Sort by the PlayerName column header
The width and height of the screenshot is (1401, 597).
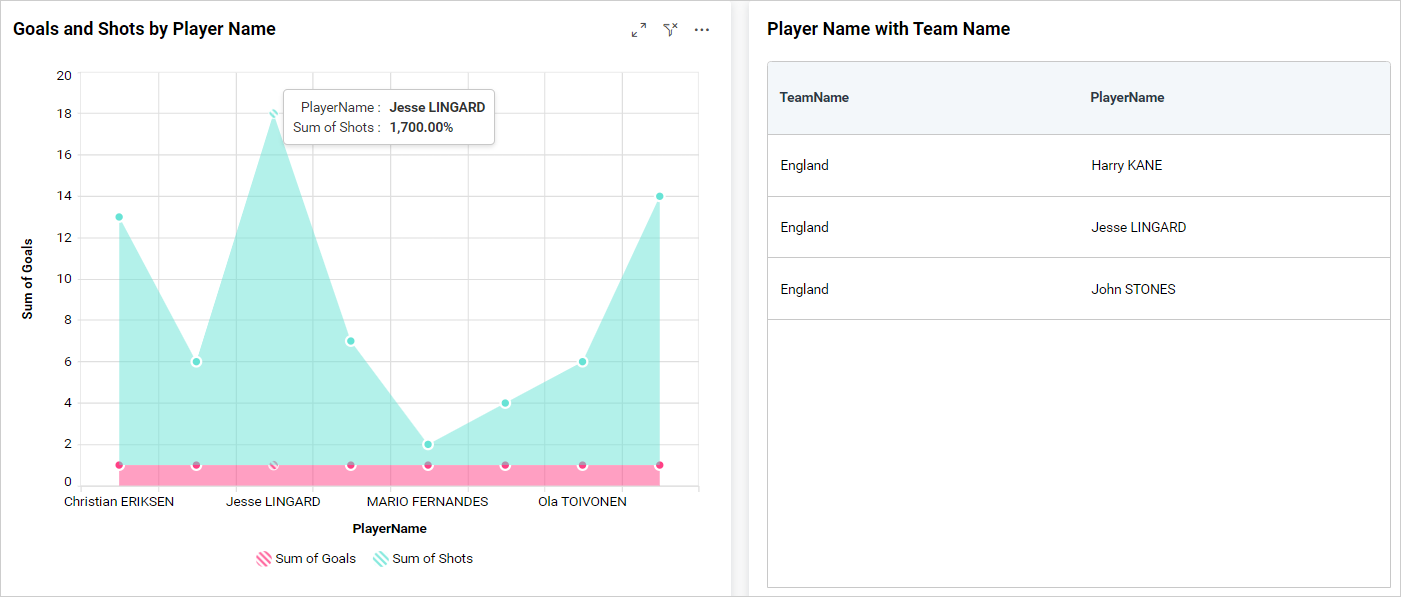coord(1127,98)
